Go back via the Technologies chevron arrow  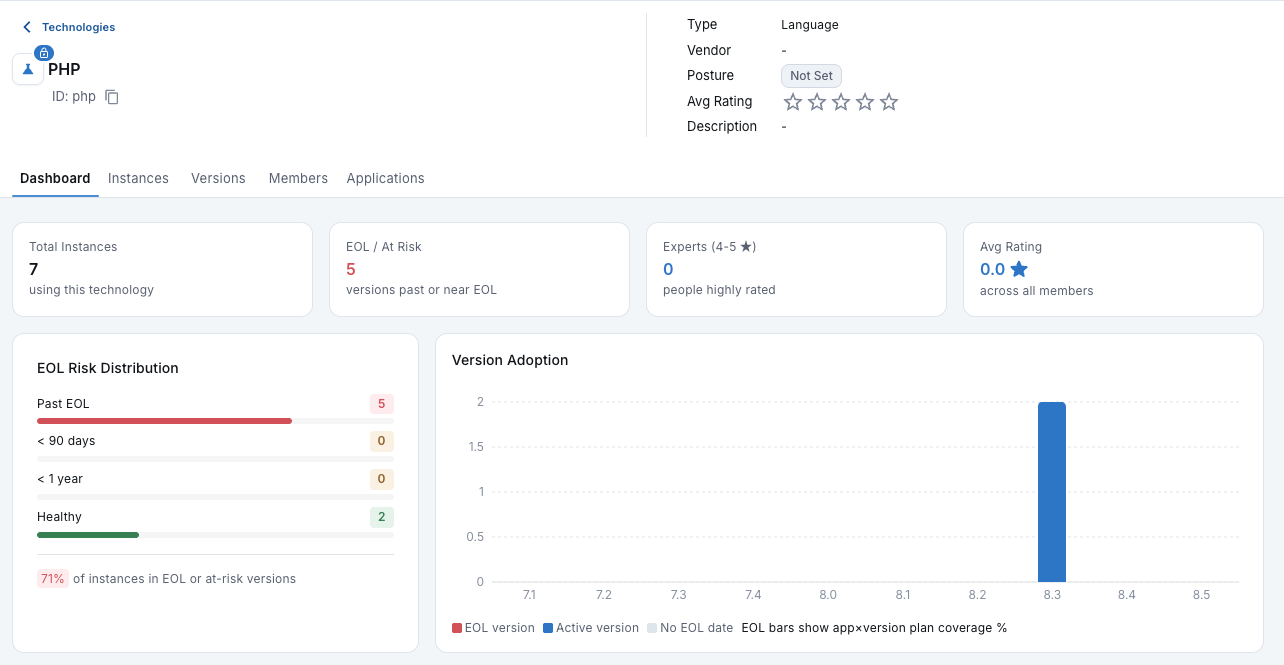click(x=27, y=27)
